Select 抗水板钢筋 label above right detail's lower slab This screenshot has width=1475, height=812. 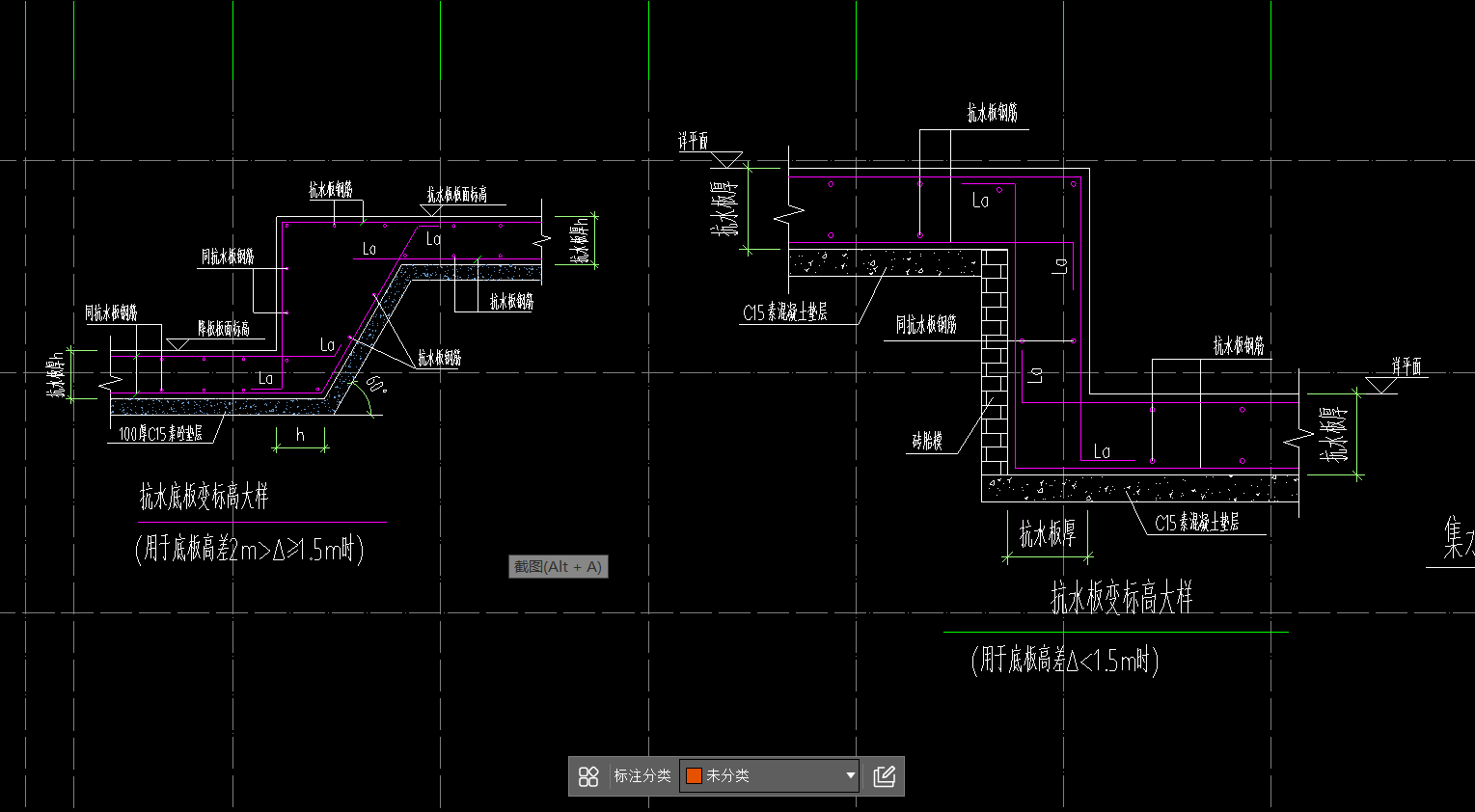pyautogui.click(x=1239, y=345)
